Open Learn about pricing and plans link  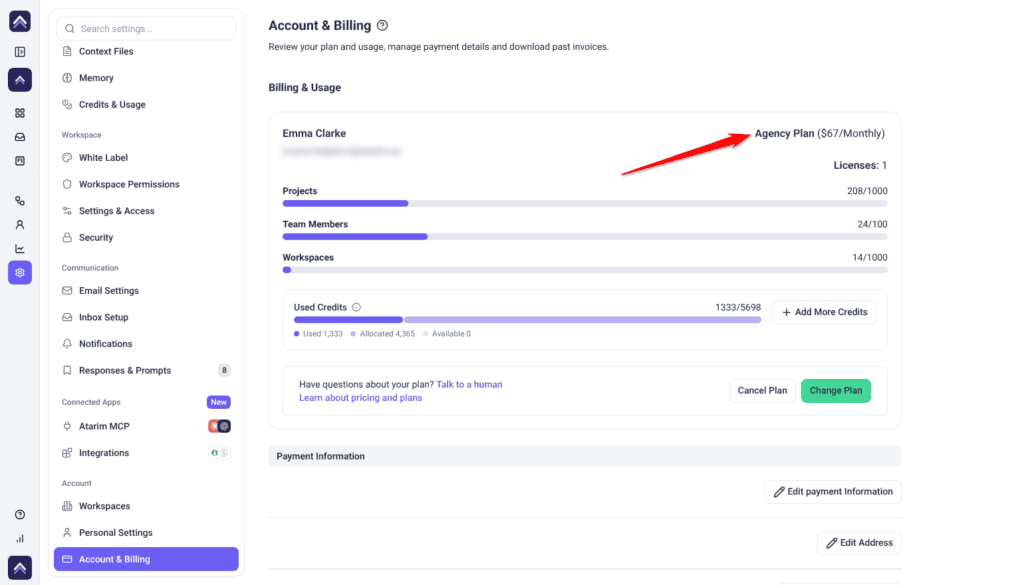[360, 398]
